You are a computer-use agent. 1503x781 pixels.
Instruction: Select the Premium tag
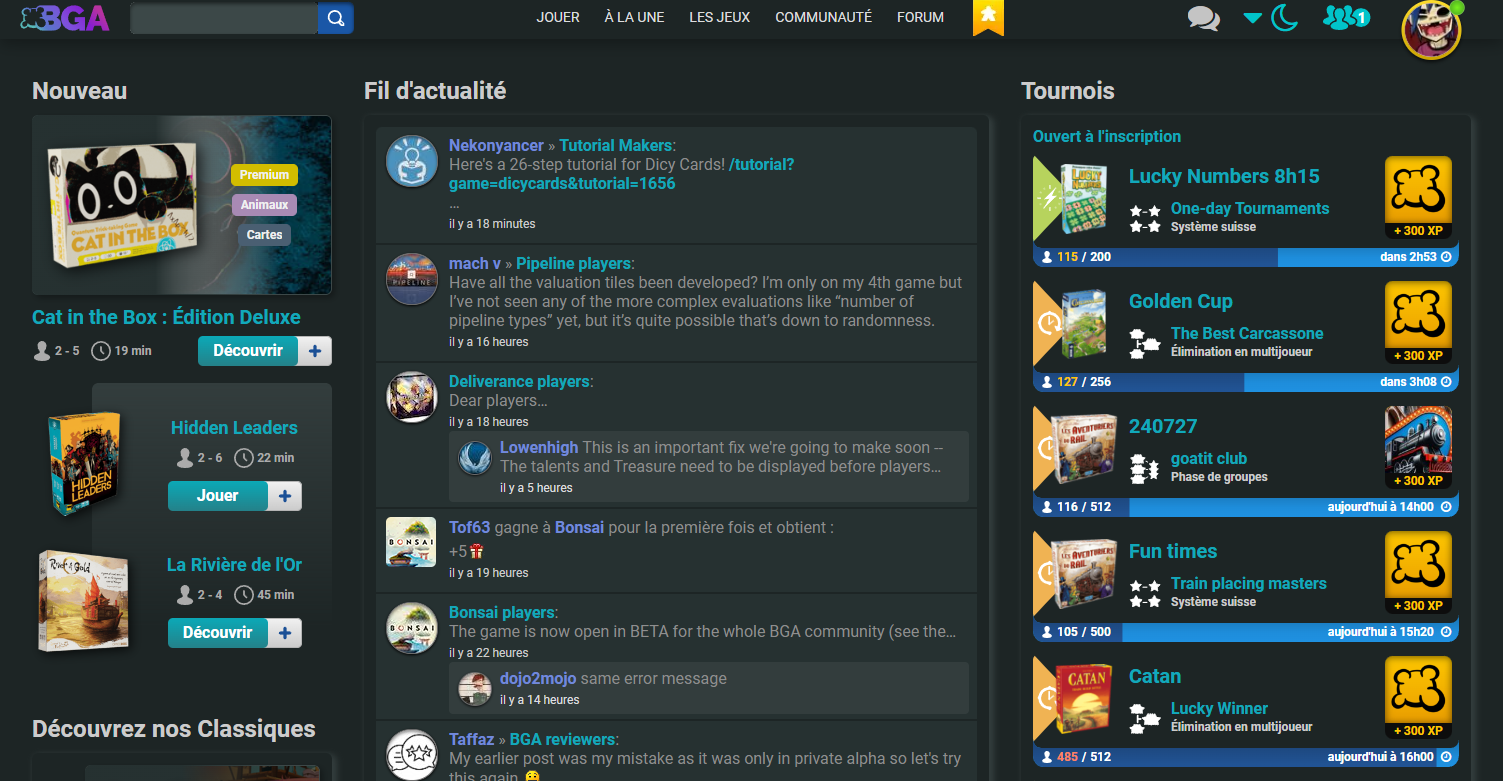pyautogui.click(x=264, y=175)
